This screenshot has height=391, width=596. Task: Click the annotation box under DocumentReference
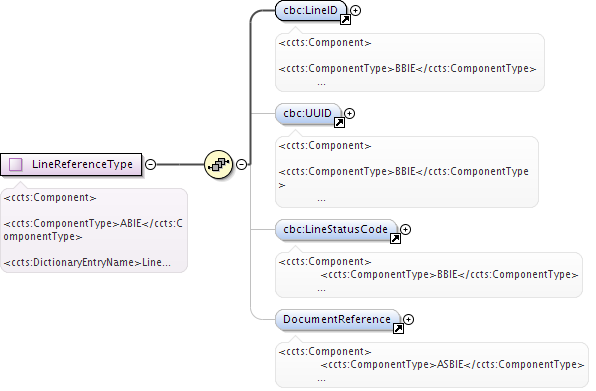[432, 365]
